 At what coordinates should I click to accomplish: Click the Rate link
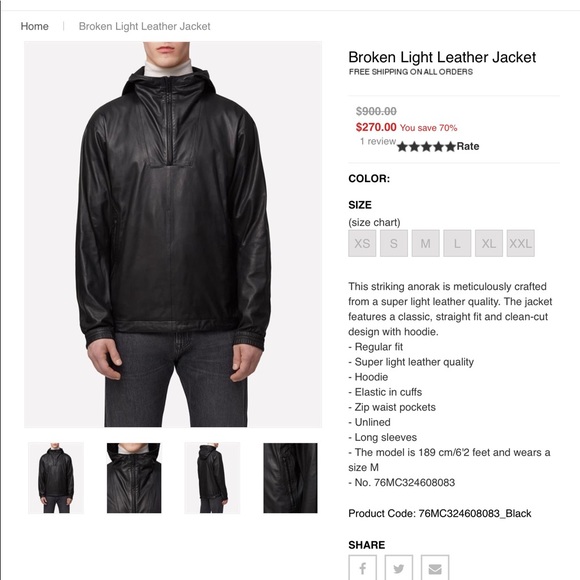pos(468,146)
